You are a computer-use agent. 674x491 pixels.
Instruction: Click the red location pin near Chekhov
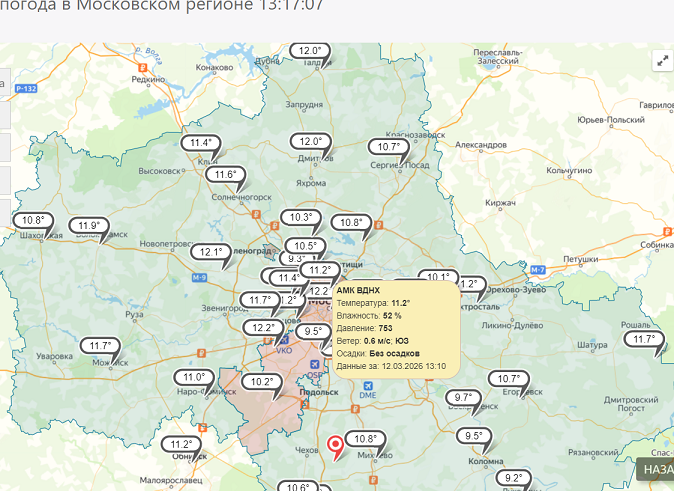coord(335,444)
